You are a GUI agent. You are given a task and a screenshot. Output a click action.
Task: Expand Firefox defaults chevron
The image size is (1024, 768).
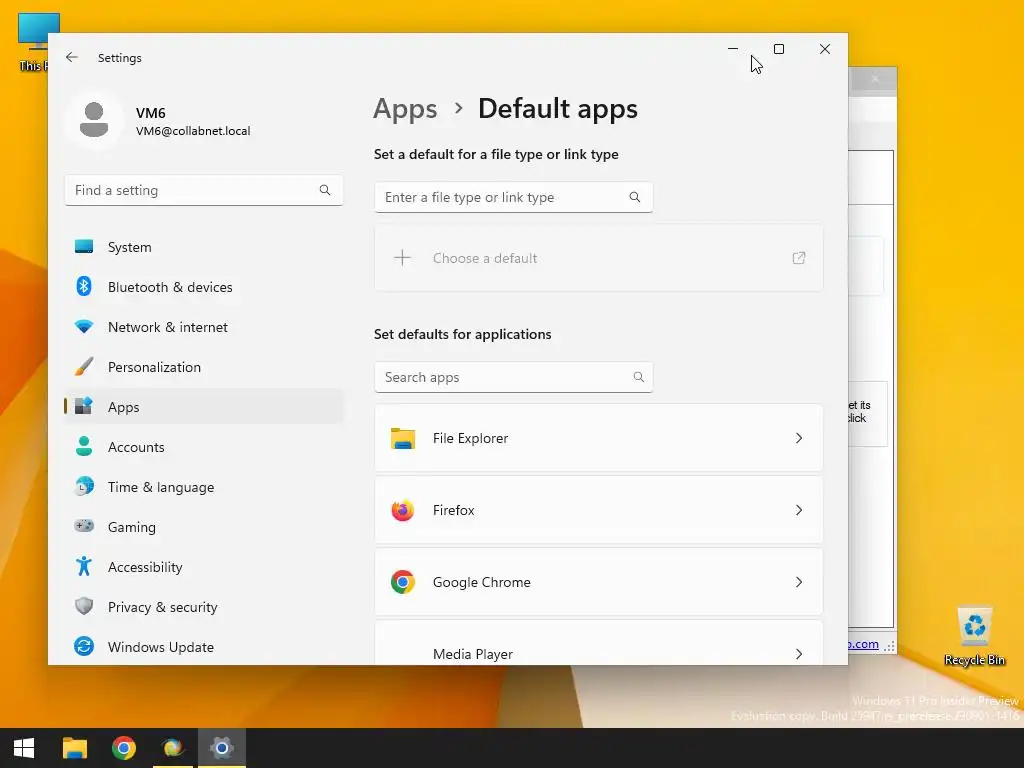point(799,510)
